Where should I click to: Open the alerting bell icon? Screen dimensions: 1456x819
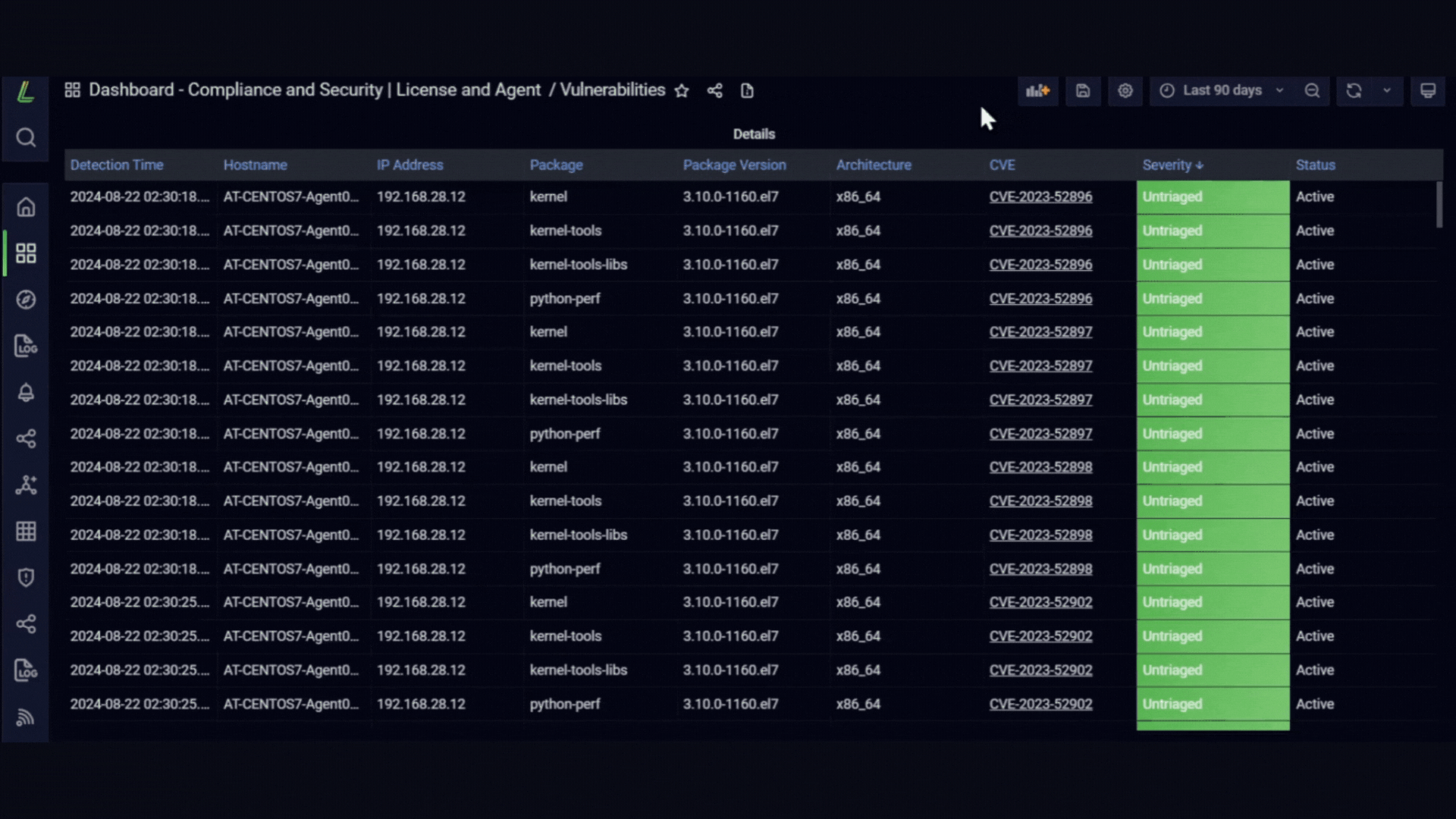click(x=26, y=392)
